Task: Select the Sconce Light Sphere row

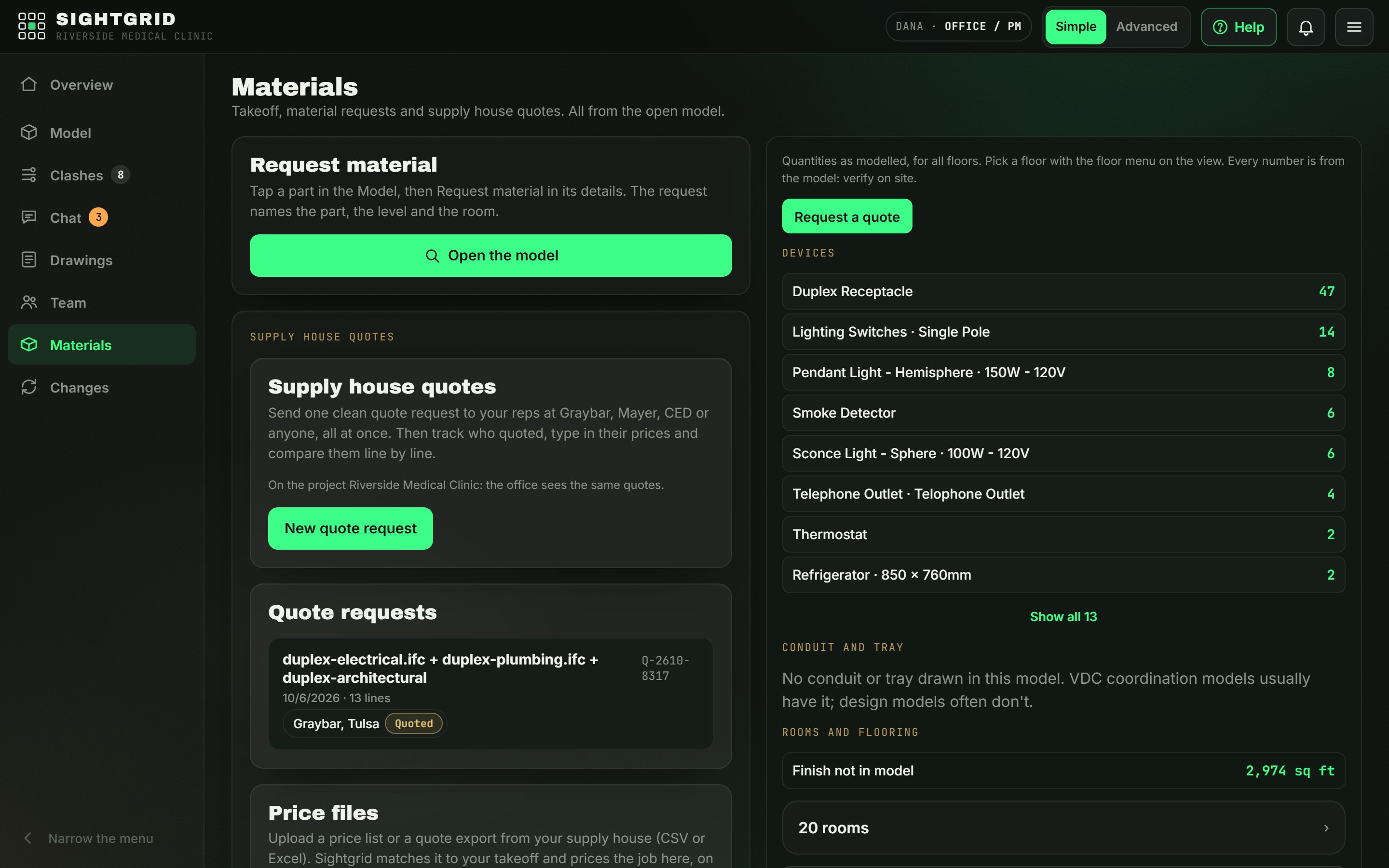Action: click(x=1063, y=453)
